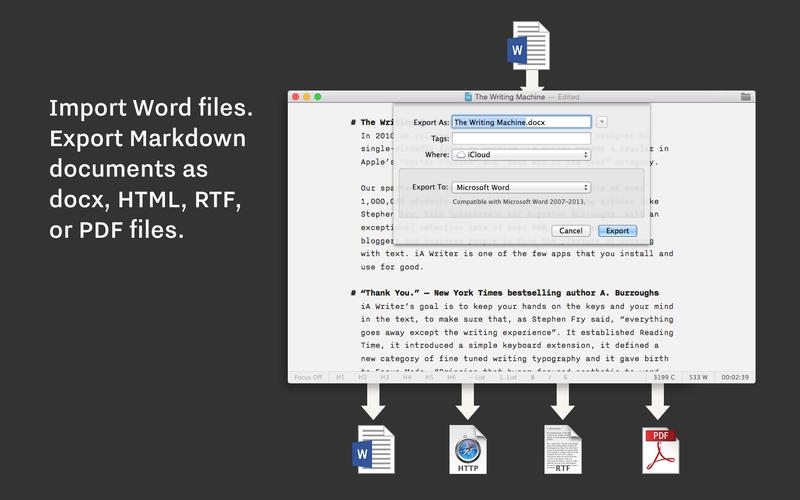Click the iCloud cloud icon in Where field

coord(461,155)
